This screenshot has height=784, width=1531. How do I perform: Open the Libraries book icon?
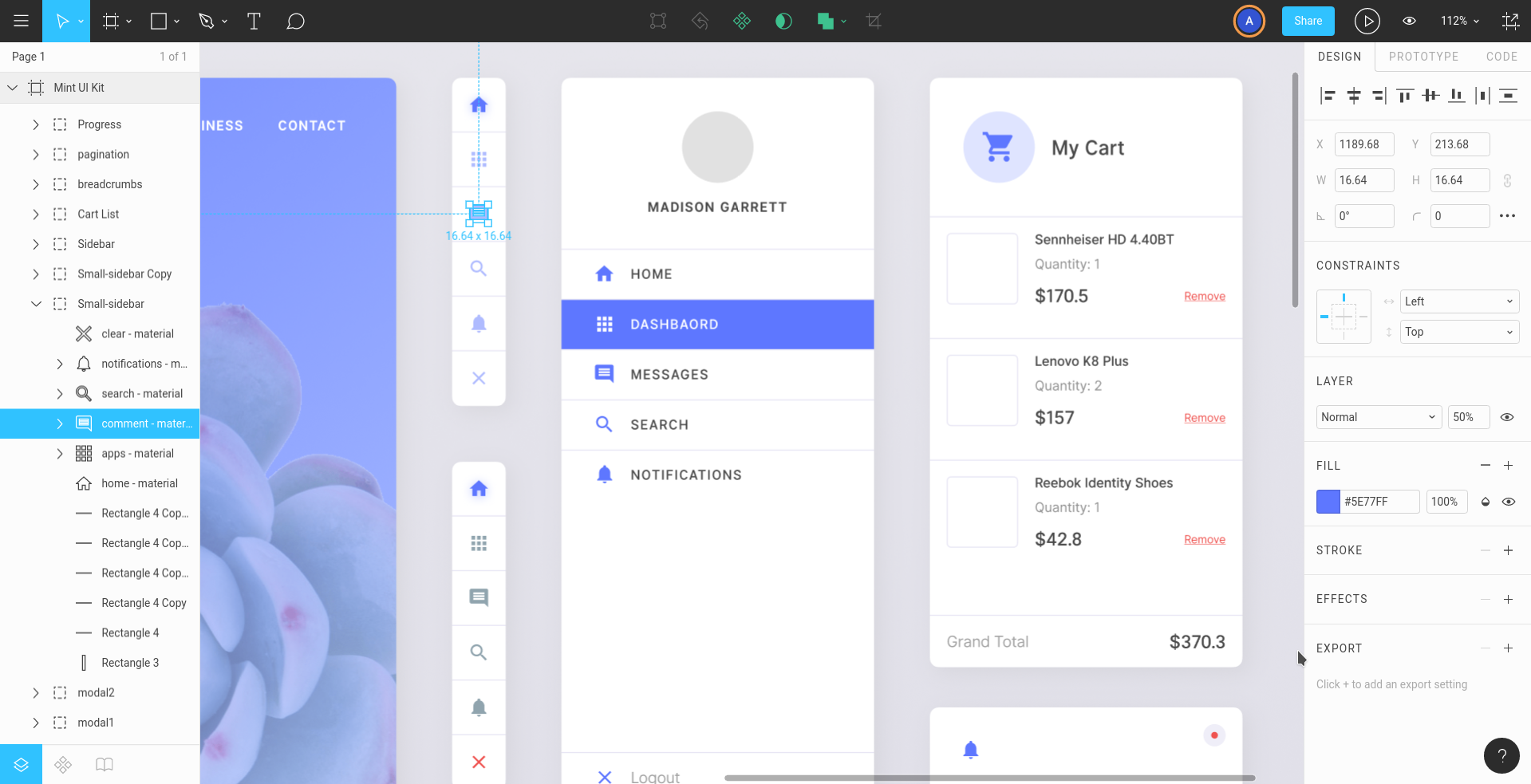105,765
